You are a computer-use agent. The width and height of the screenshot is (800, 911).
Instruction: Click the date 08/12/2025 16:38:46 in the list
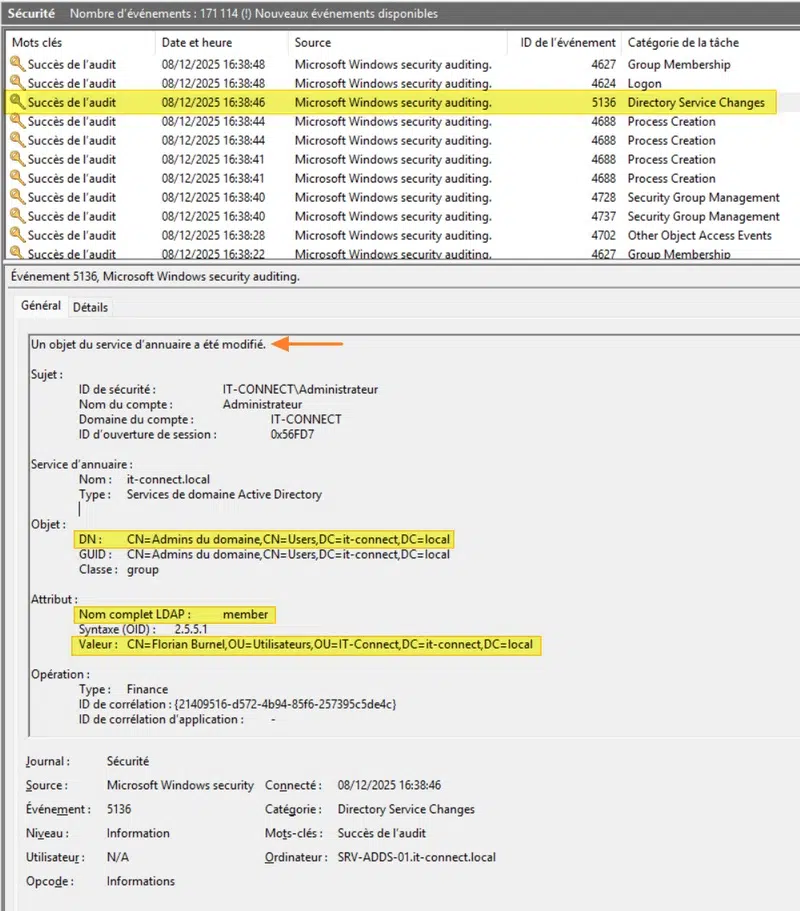point(213,102)
